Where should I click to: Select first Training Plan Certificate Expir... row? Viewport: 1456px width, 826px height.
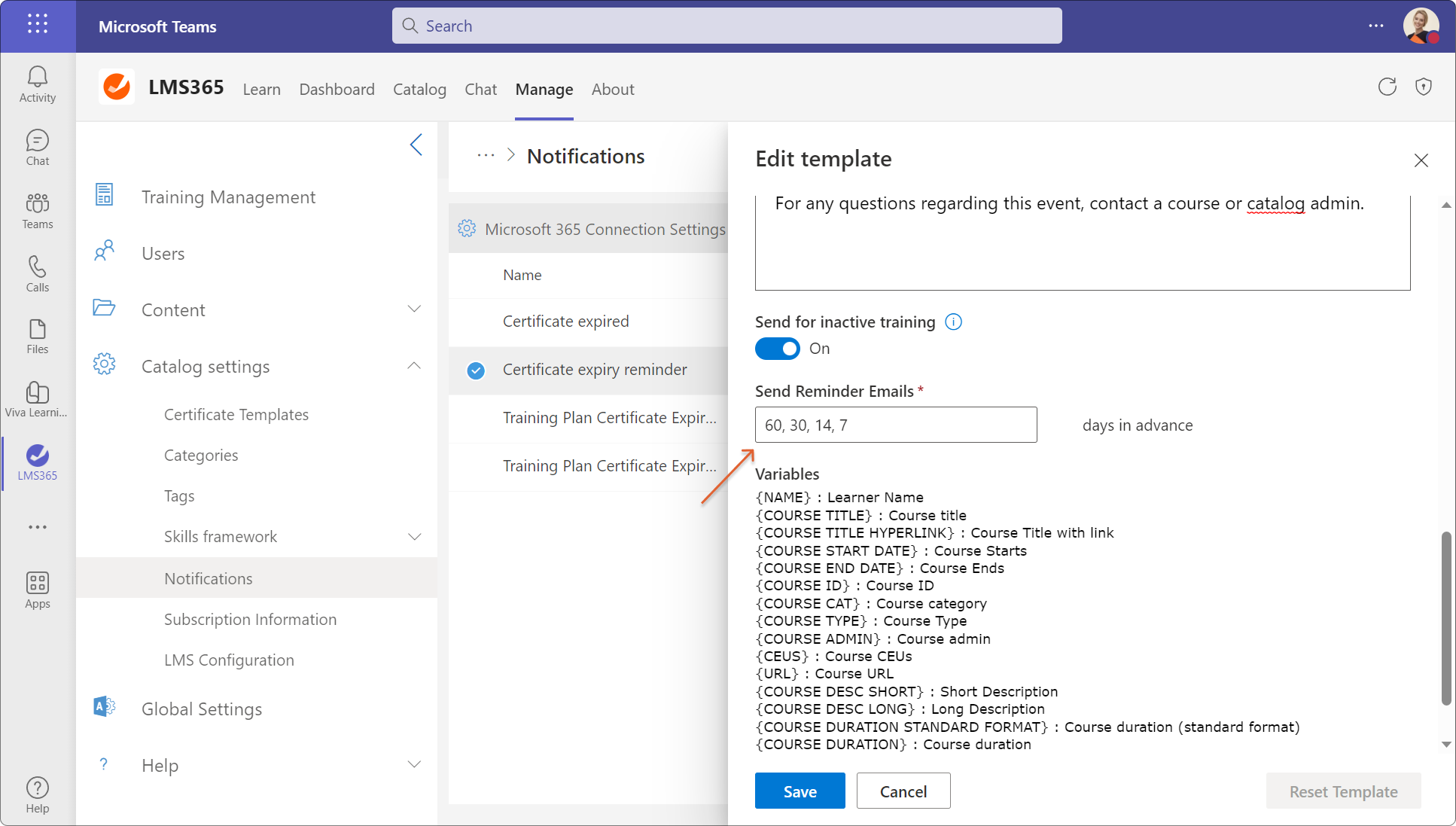coord(588,419)
